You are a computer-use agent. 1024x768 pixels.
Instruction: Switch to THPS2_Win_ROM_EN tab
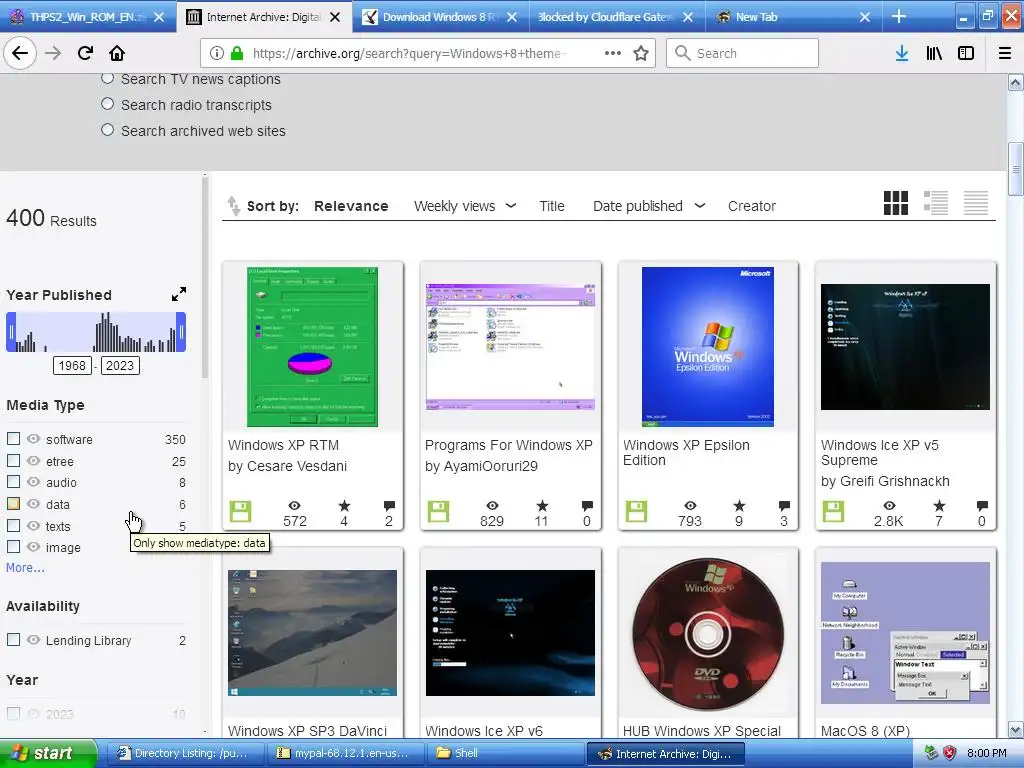coord(88,16)
